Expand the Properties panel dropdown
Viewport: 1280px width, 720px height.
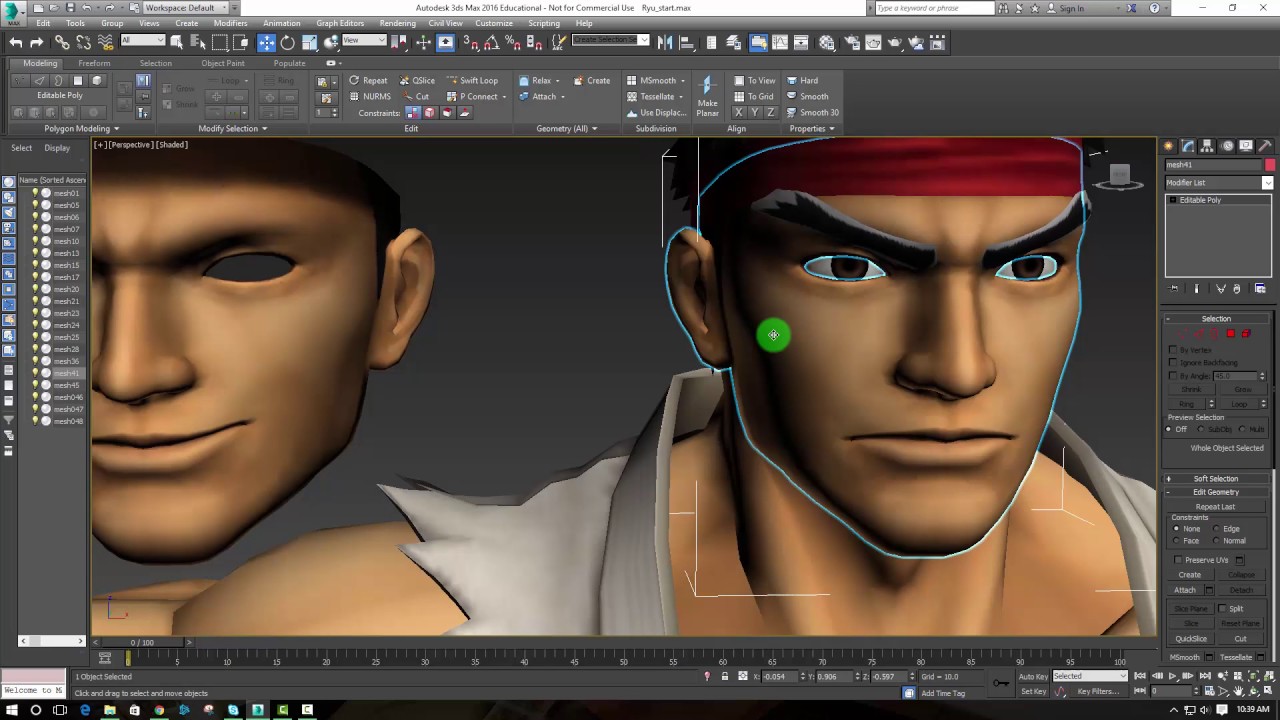coord(812,129)
